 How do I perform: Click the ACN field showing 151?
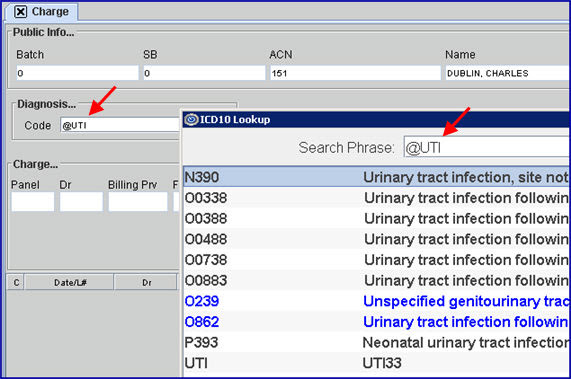click(x=355, y=73)
